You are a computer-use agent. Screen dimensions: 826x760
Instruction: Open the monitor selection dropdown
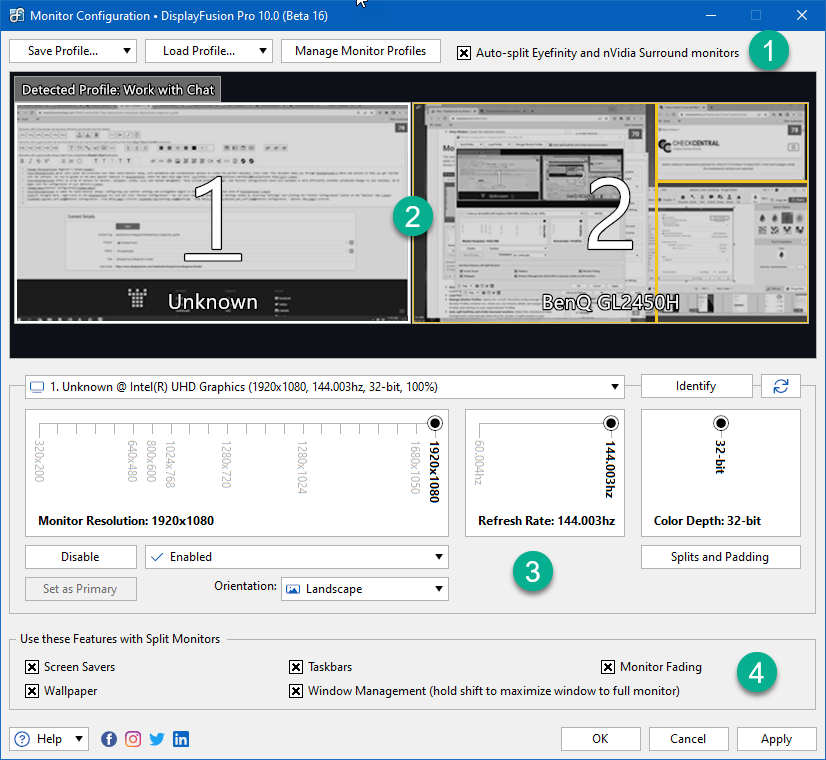(325, 387)
